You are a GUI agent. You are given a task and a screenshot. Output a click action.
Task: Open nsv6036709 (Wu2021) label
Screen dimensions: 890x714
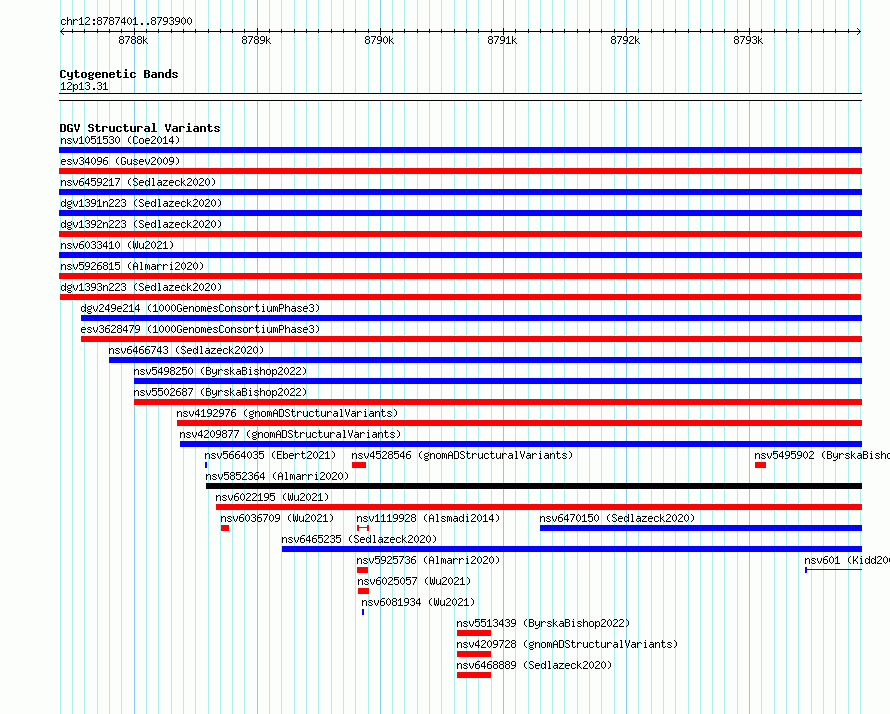click(x=277, y=518)
